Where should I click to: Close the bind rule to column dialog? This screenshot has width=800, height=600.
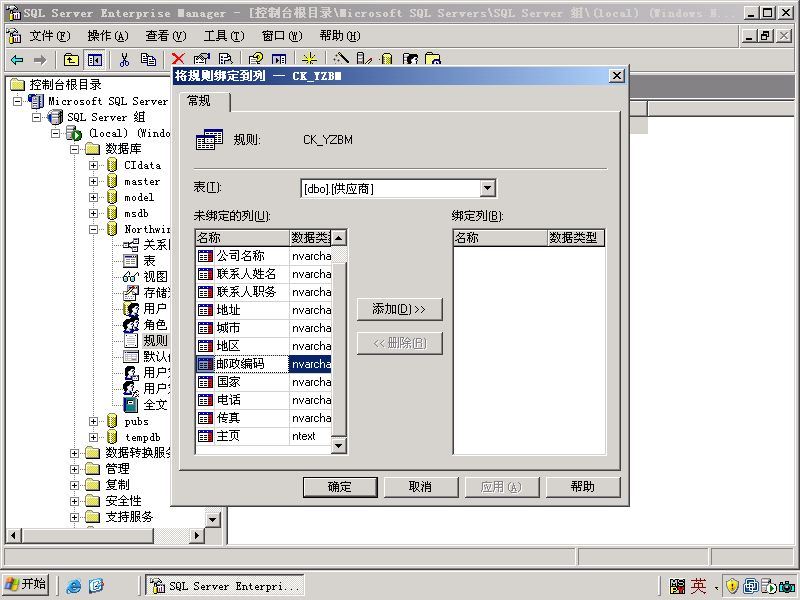616,76
